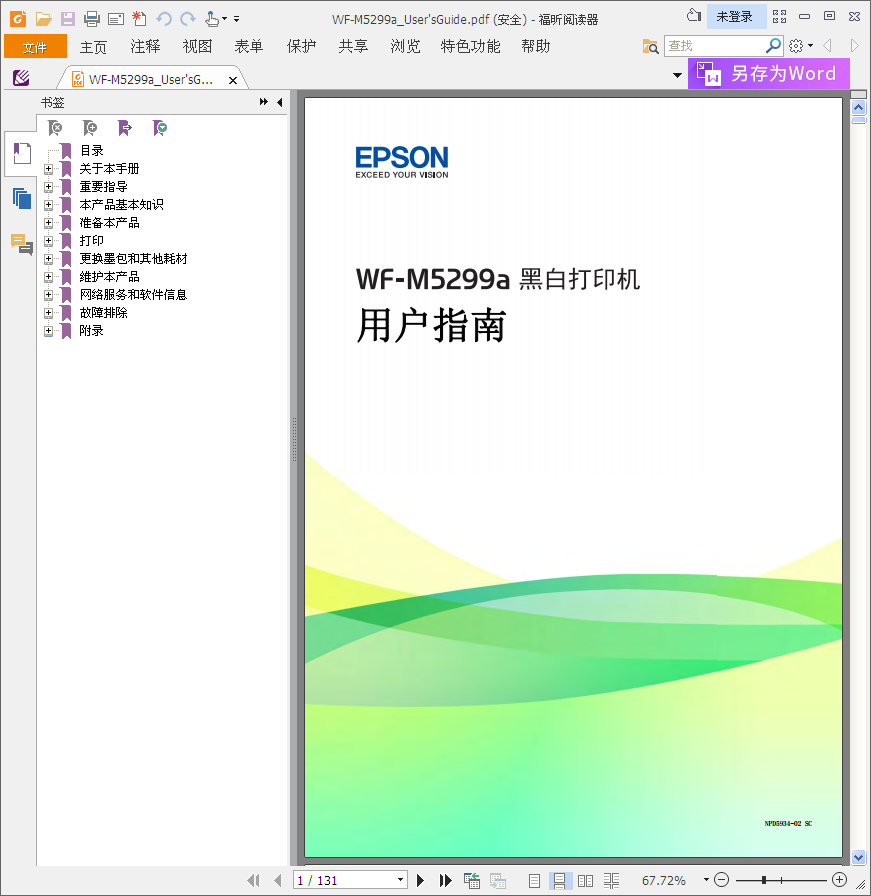Print the document using the printer icon
871x896 pixels.
pos(91,19)
